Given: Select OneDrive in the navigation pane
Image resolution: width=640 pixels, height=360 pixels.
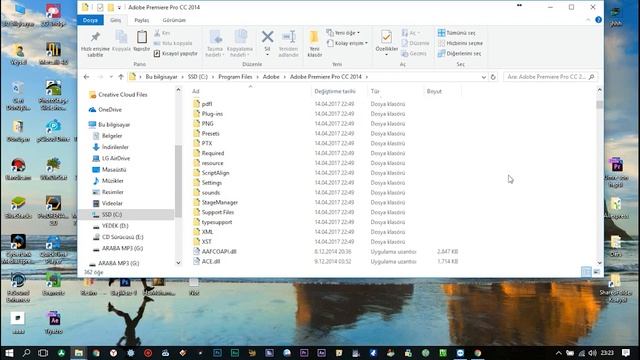Looking at the screenshot, I should [x=105, y=110].
